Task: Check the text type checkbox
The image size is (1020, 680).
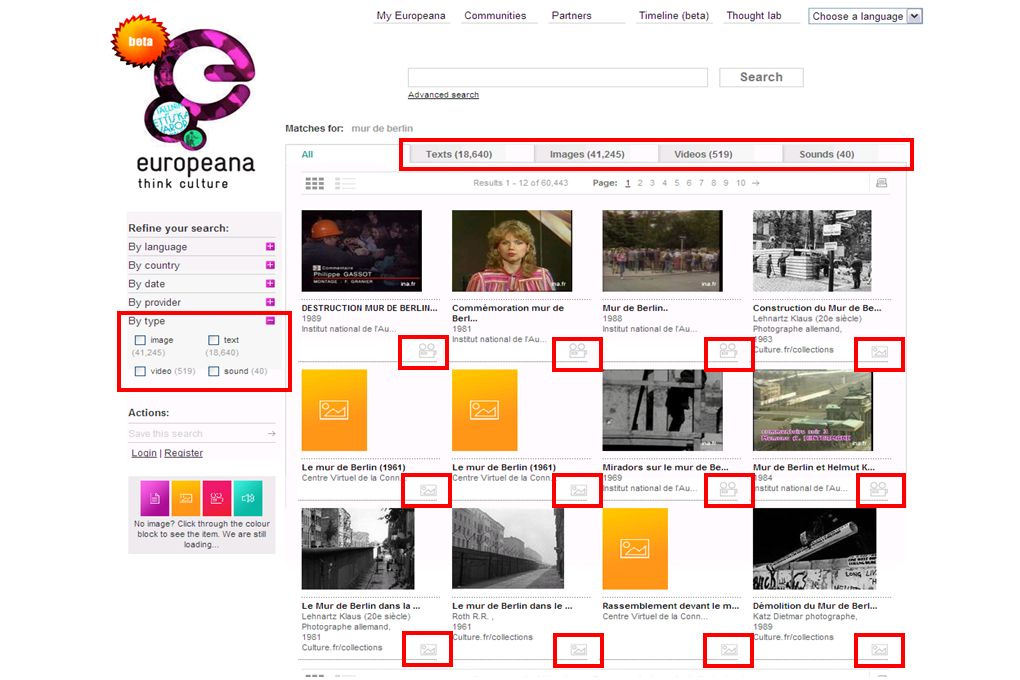Action: [213, 340]
